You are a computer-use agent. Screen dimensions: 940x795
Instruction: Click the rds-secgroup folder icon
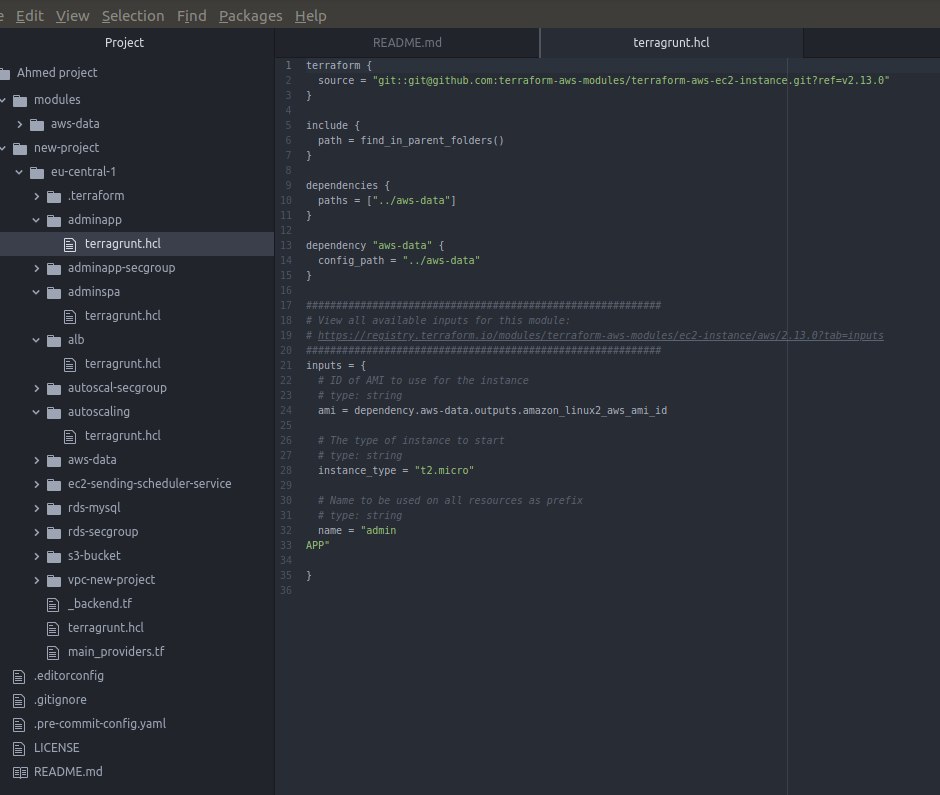pos(54,532)
